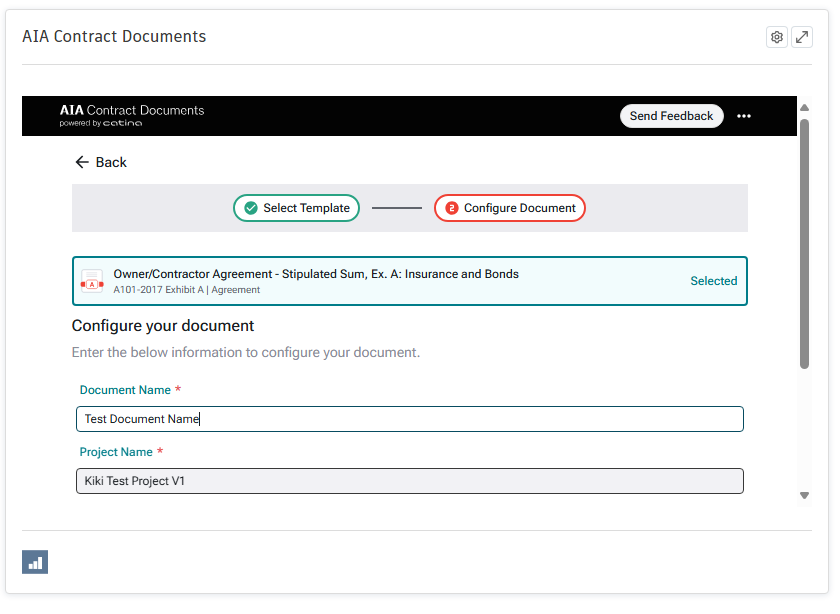Open the bar chart analytics icon
The image size is (840, 614).
[35, 562]
